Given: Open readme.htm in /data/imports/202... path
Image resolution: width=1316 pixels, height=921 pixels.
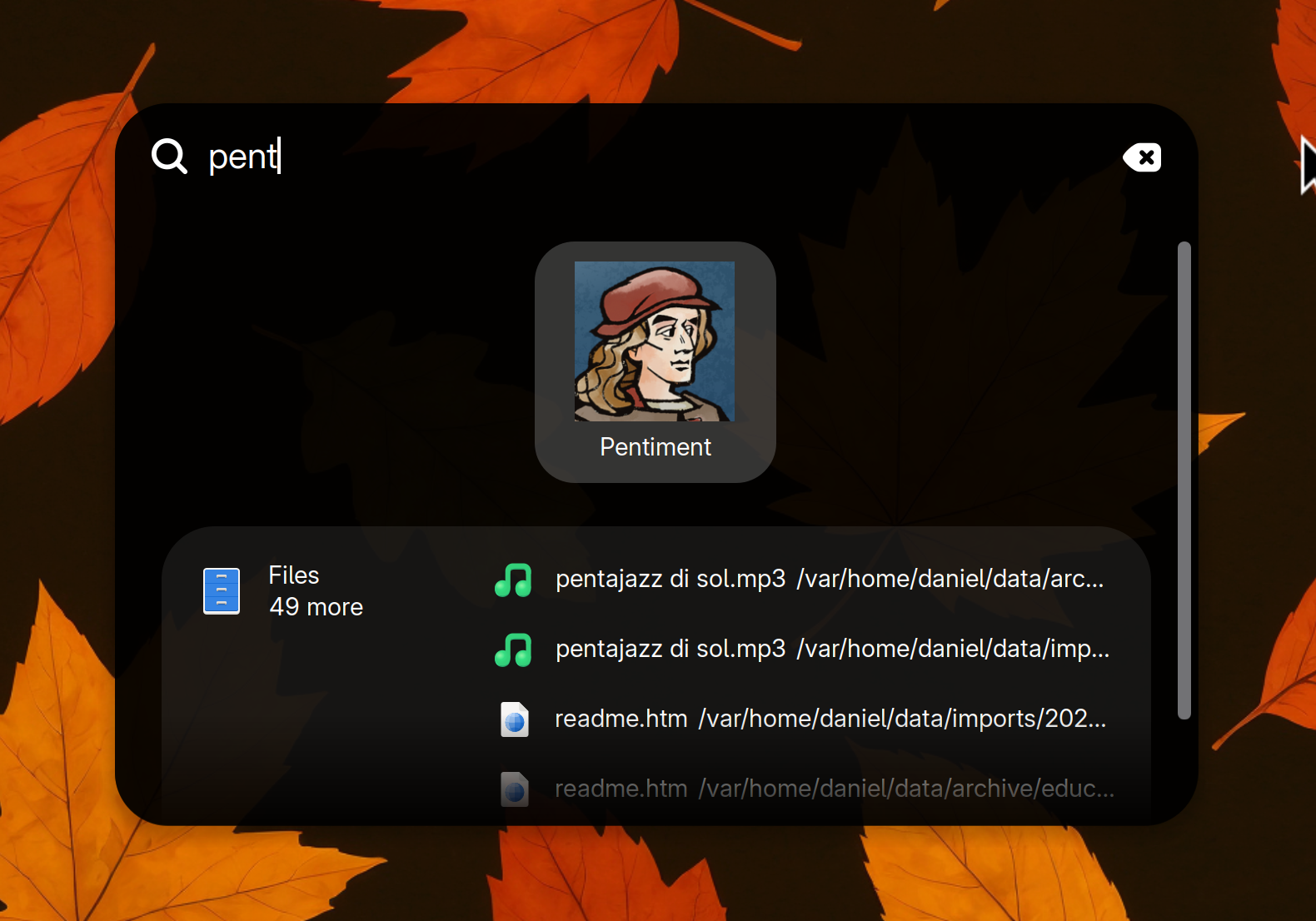Looking at the screenshot, I should 804,719.
